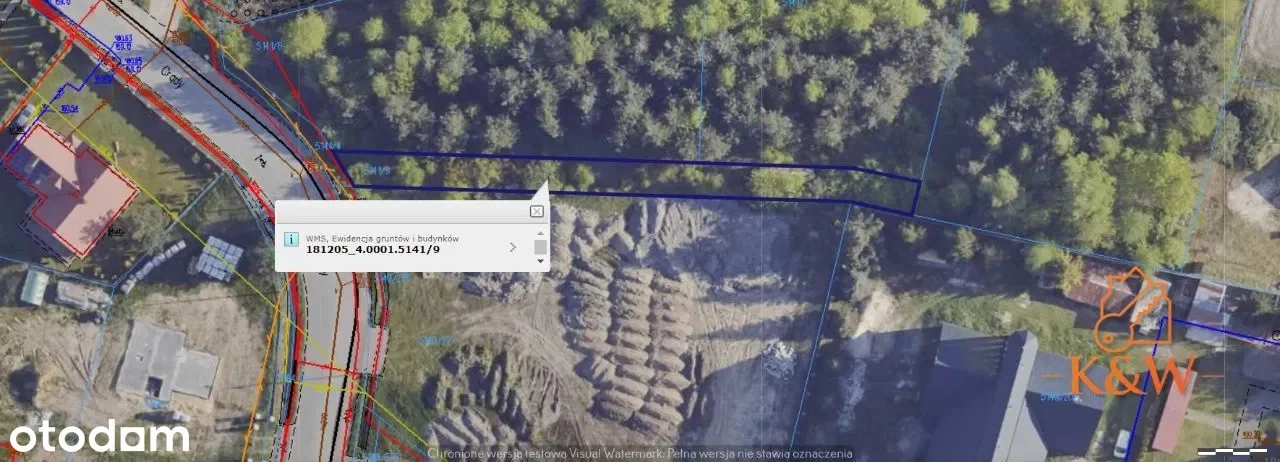Click the popup scrollbar thumb

pyautogui.click(x=540, y=247)
